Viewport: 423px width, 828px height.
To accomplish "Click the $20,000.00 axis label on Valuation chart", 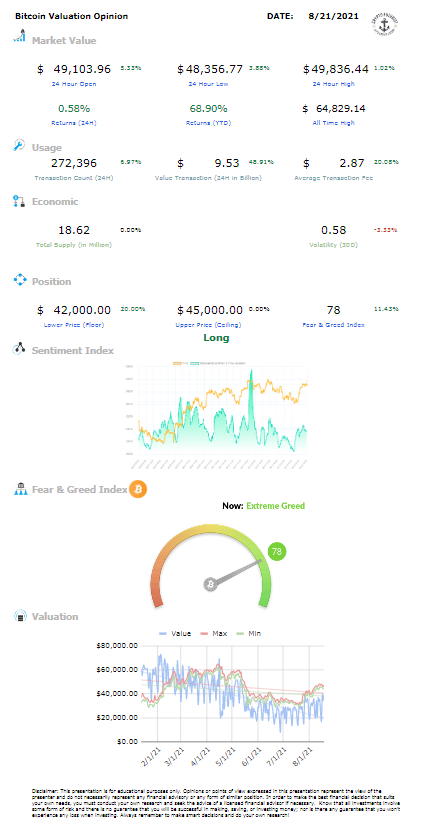I will [117, 717].
